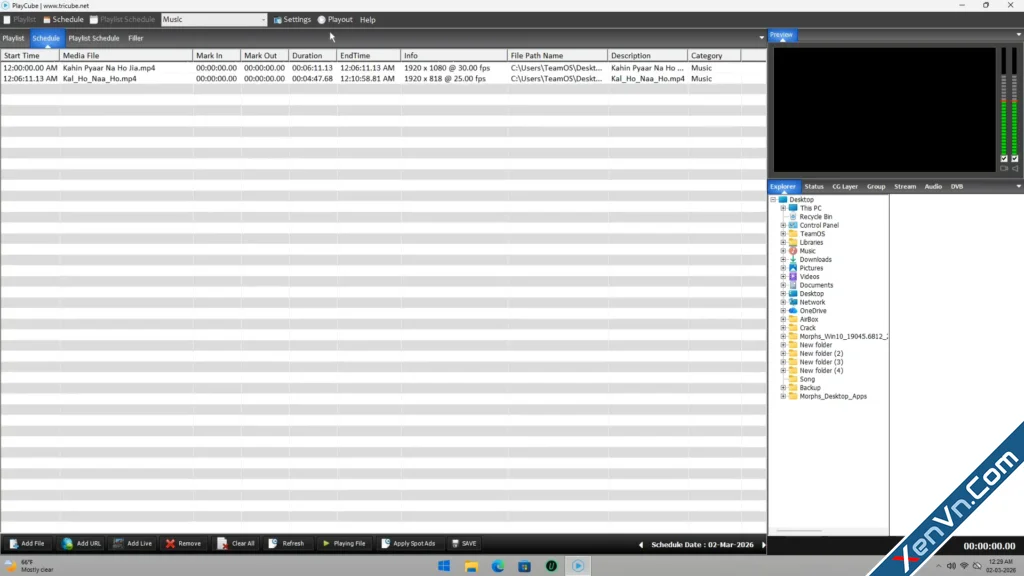Go to the previous schedule date arrow
The height and width of the screenshot is (576, 1024).
click(641, 545)
